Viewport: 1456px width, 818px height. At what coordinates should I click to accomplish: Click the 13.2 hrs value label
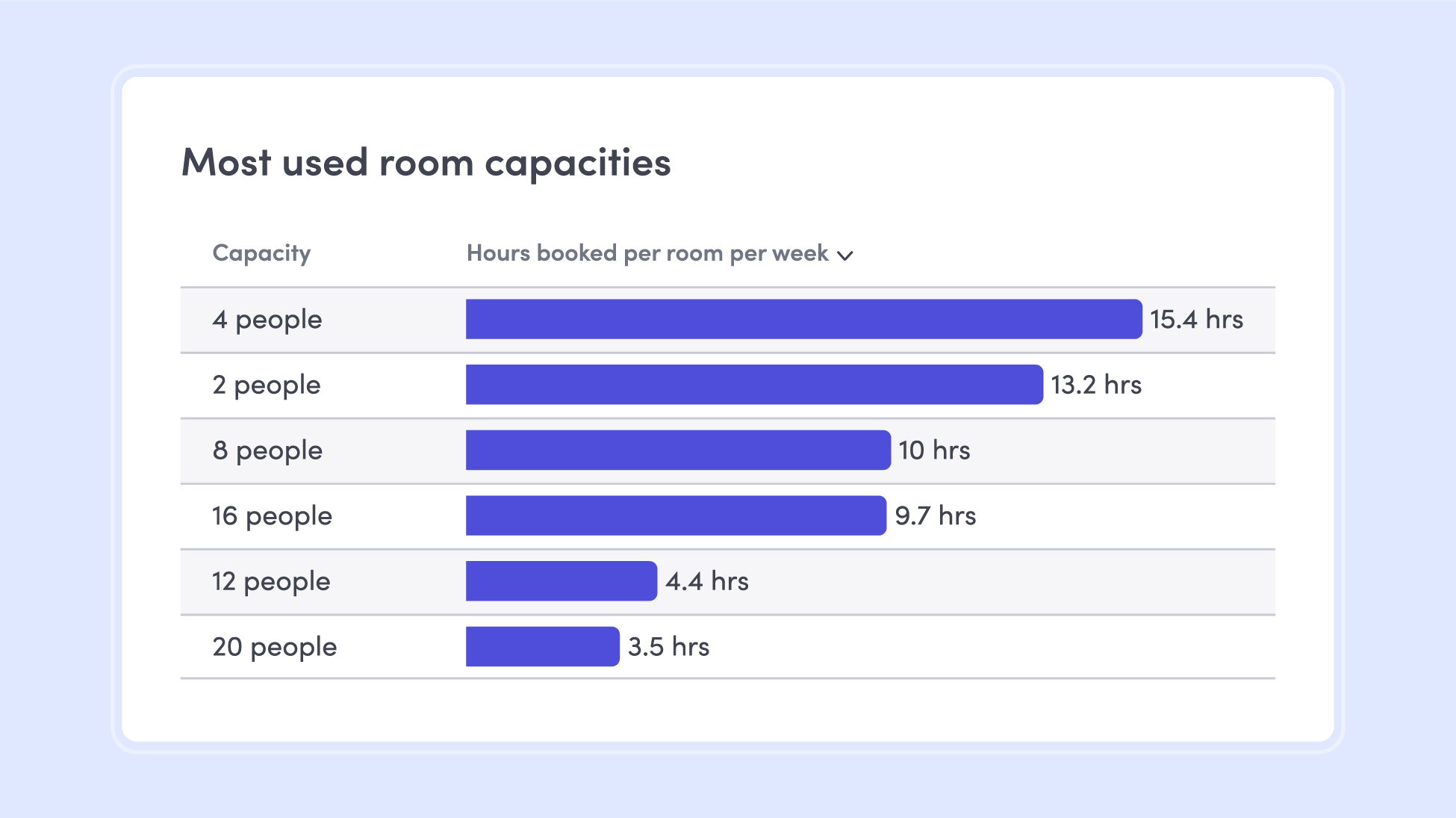tap(1096, 385)
